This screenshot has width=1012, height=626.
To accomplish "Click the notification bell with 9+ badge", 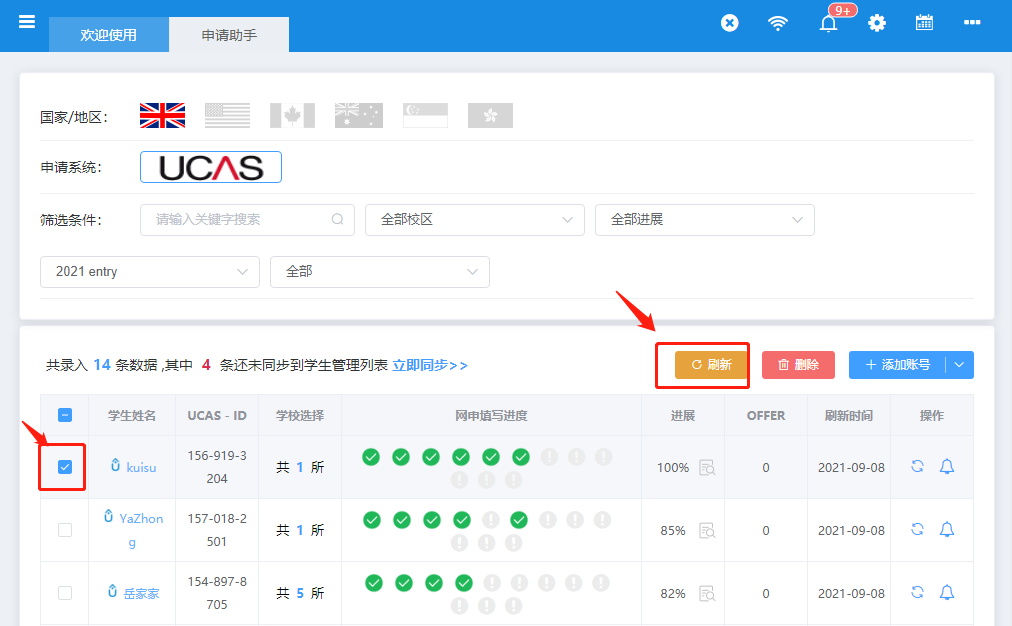I will coord(829,23).
